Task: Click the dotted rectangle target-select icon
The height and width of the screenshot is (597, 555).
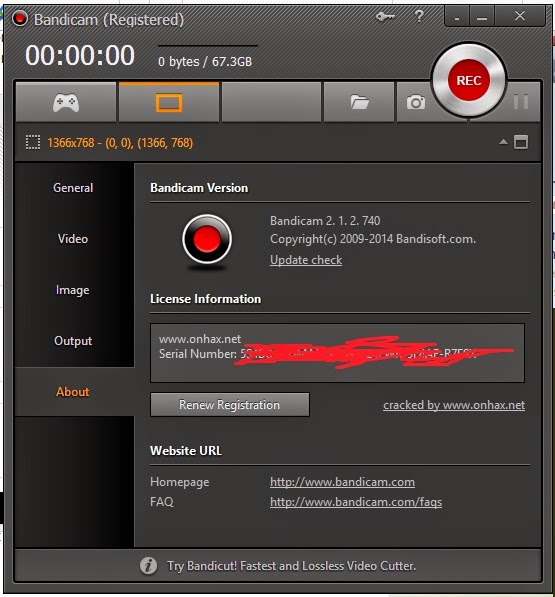Action: click(33, 143)
